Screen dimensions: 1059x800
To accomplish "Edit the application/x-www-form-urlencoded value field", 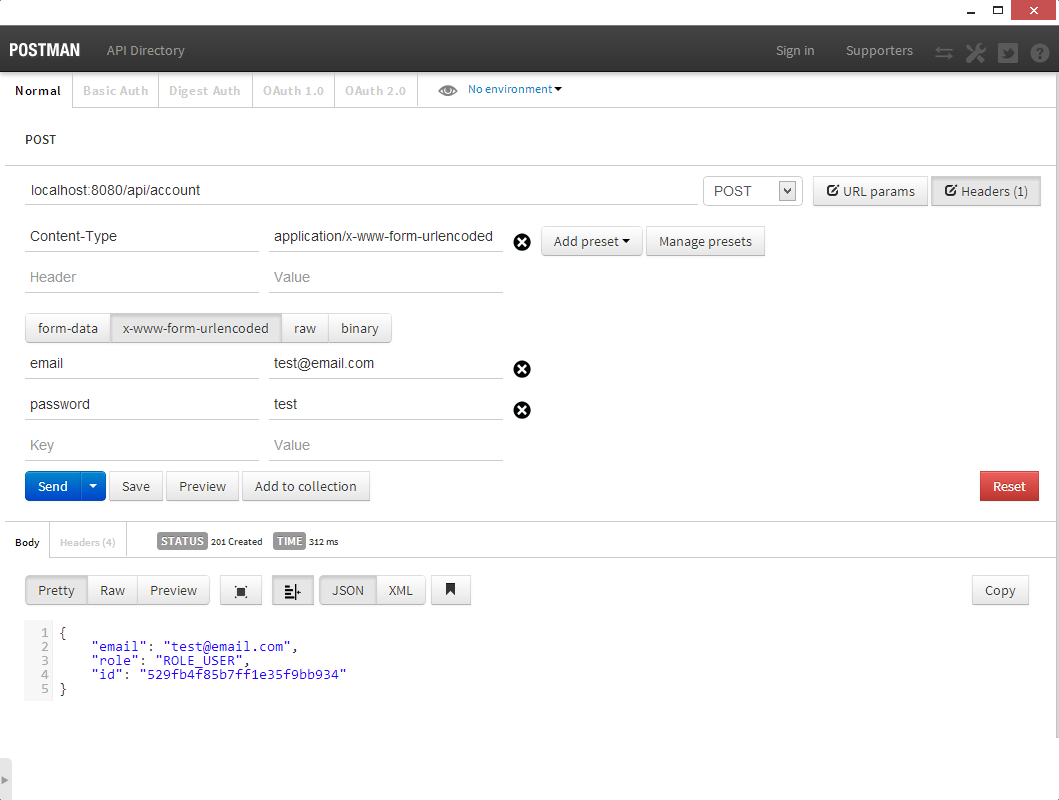I will pyautogui.click(x=386, y=236).
